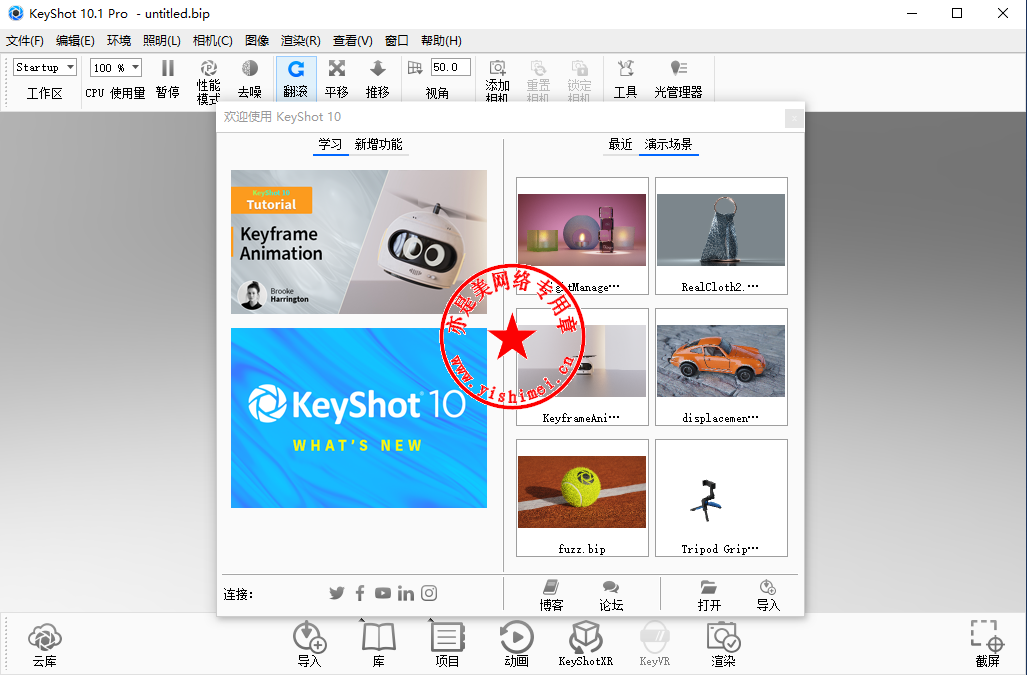Open the 照明(L) menu
The width and height of the screenshot is (1027, 675).
[x=162, y=41]
